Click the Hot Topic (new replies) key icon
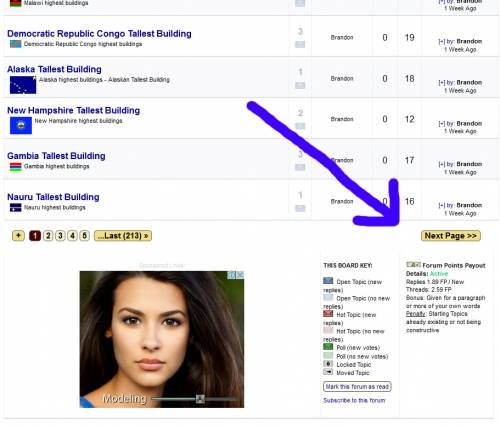 coord(328,314)
